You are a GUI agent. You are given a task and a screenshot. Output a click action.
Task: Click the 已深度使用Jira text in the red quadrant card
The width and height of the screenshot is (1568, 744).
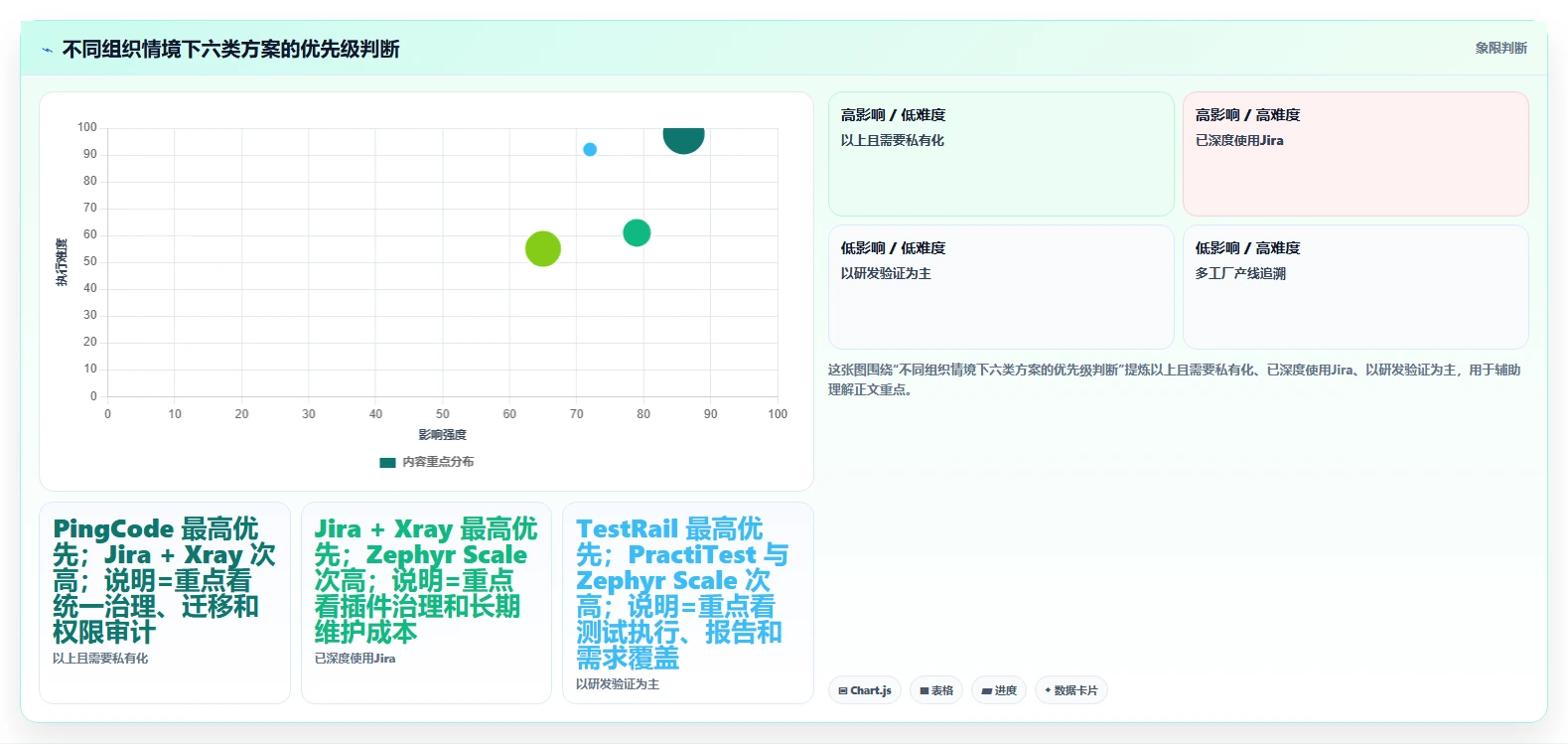click(x=1239, y=140)
